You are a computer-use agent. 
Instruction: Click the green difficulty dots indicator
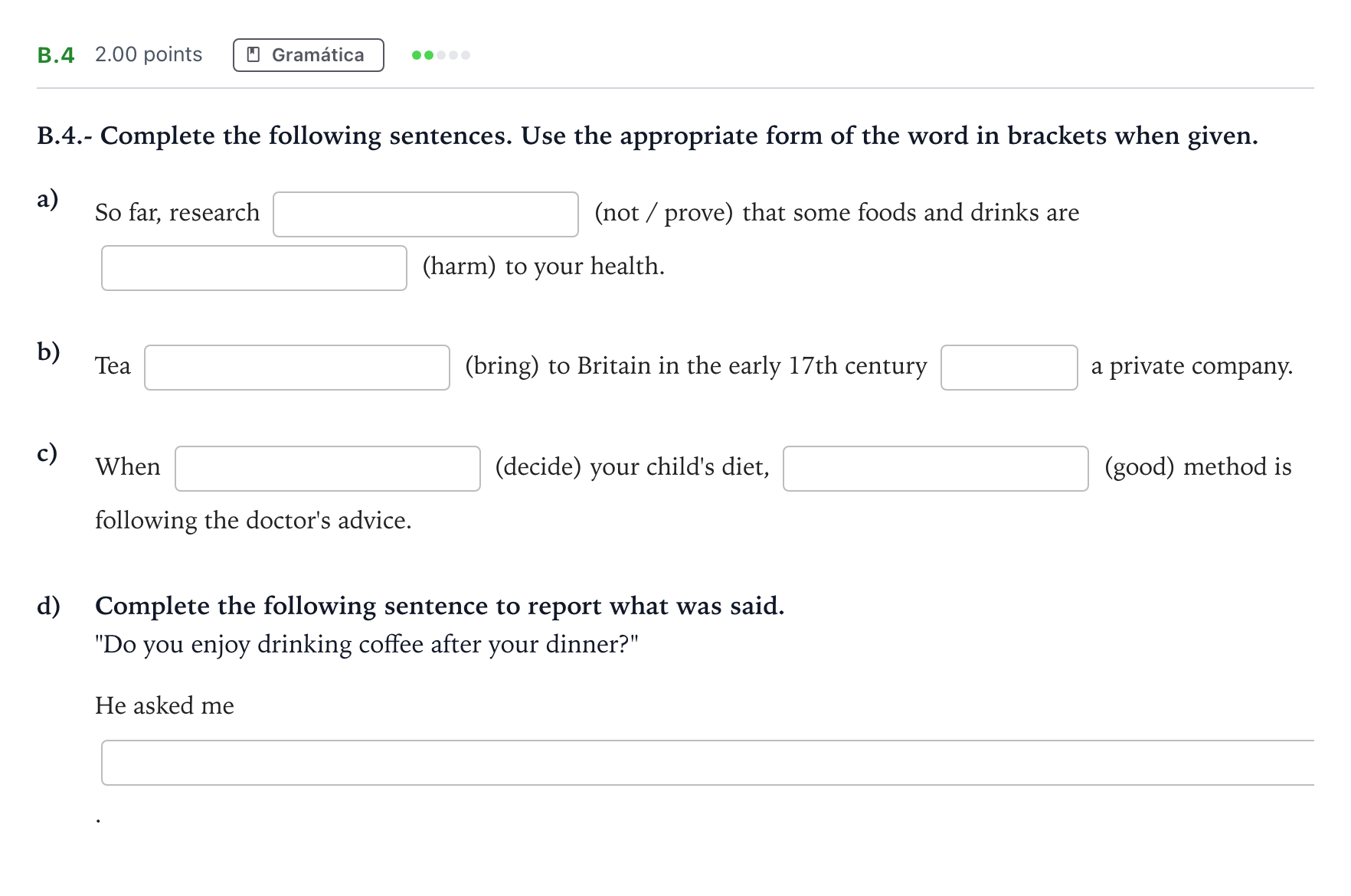tap(441, 55)
